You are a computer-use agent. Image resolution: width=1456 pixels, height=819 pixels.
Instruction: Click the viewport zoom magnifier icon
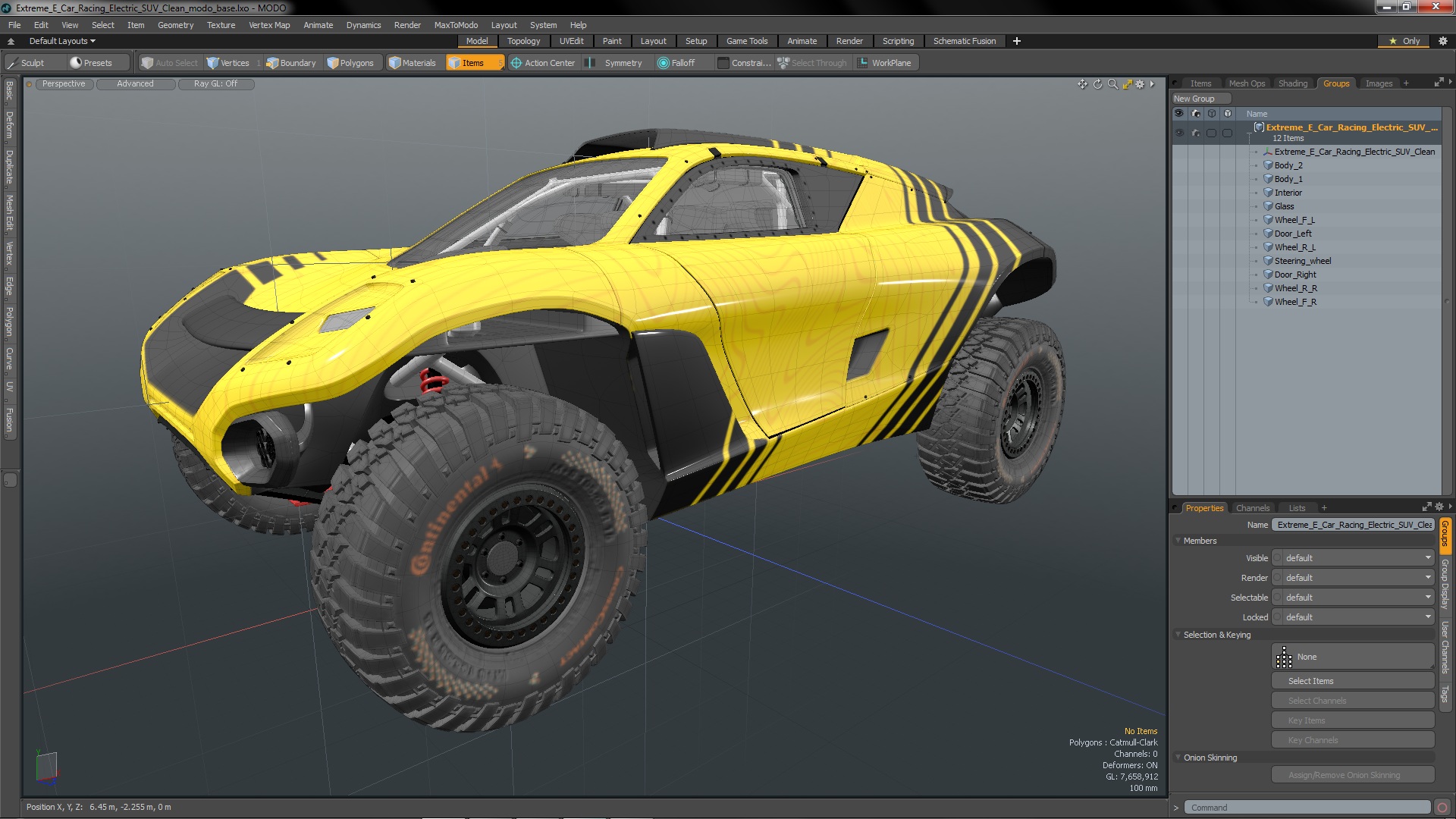[x=1112, y=84]
